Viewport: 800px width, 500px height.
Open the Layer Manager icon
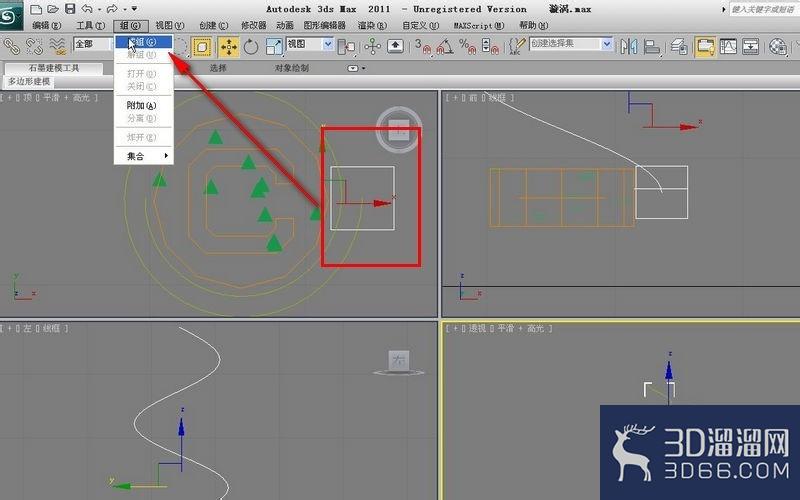[x=679, y=47]
